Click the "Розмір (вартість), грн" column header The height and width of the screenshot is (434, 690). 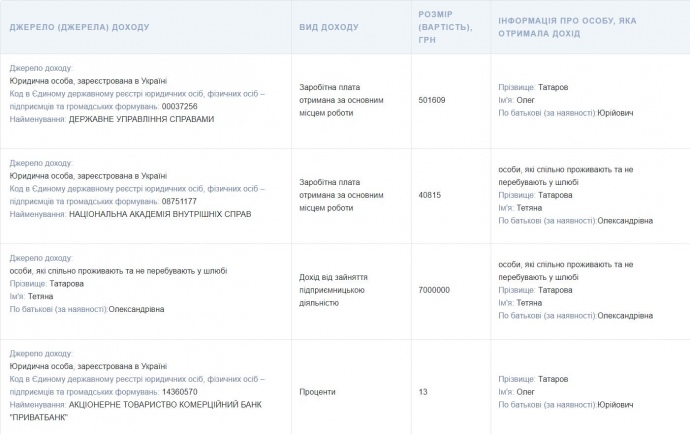pyautogui.click(x=443, y=27)
